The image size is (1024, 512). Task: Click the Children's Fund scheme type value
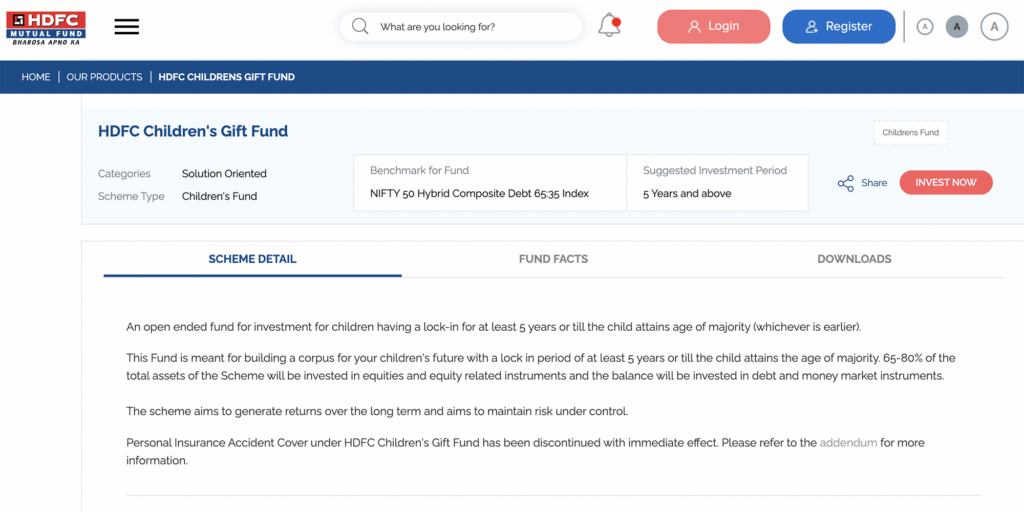pos(219,196)
